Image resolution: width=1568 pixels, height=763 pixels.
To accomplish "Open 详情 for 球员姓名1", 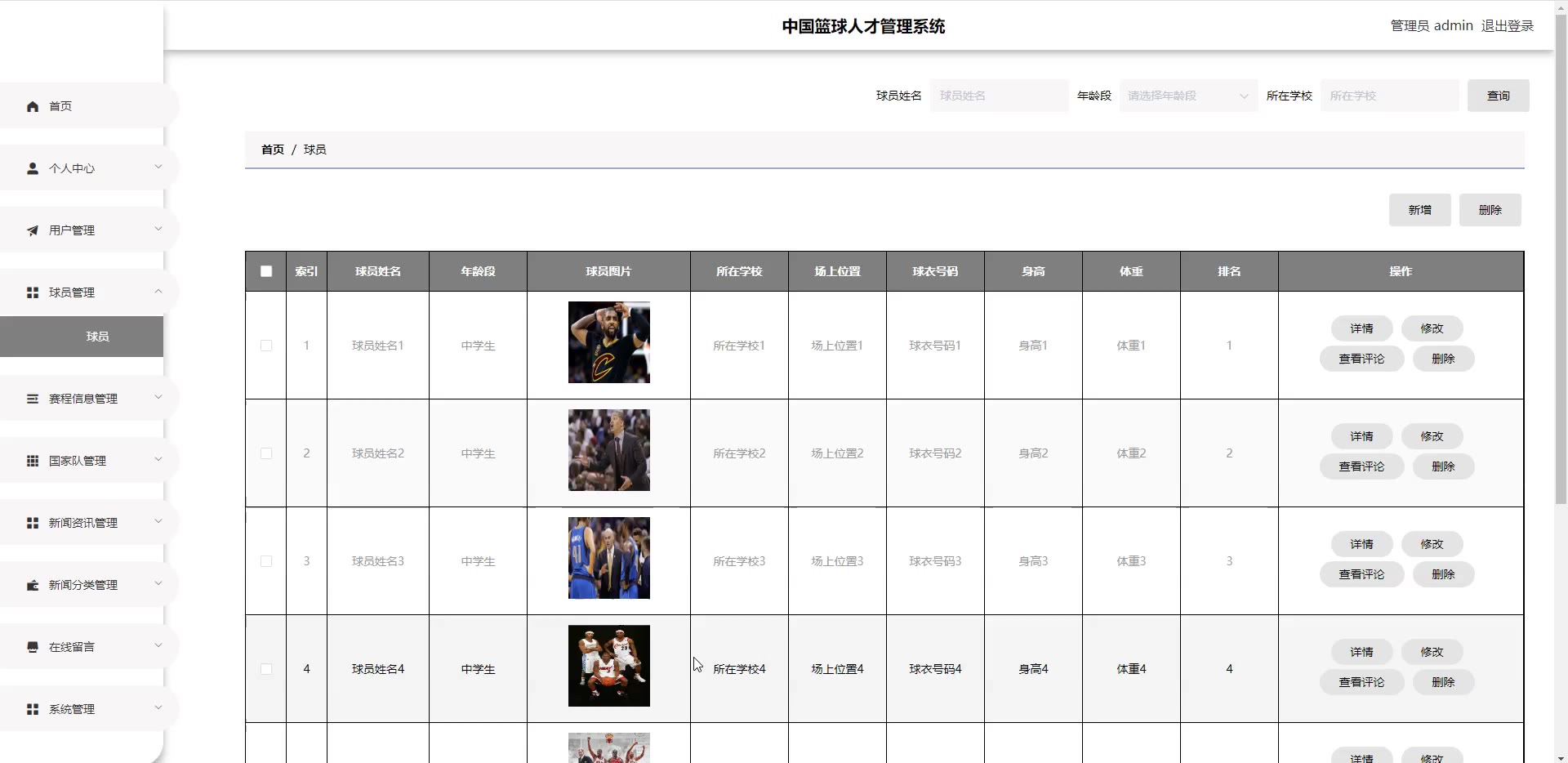I will pyautogui.click(x=1361, y=328).
